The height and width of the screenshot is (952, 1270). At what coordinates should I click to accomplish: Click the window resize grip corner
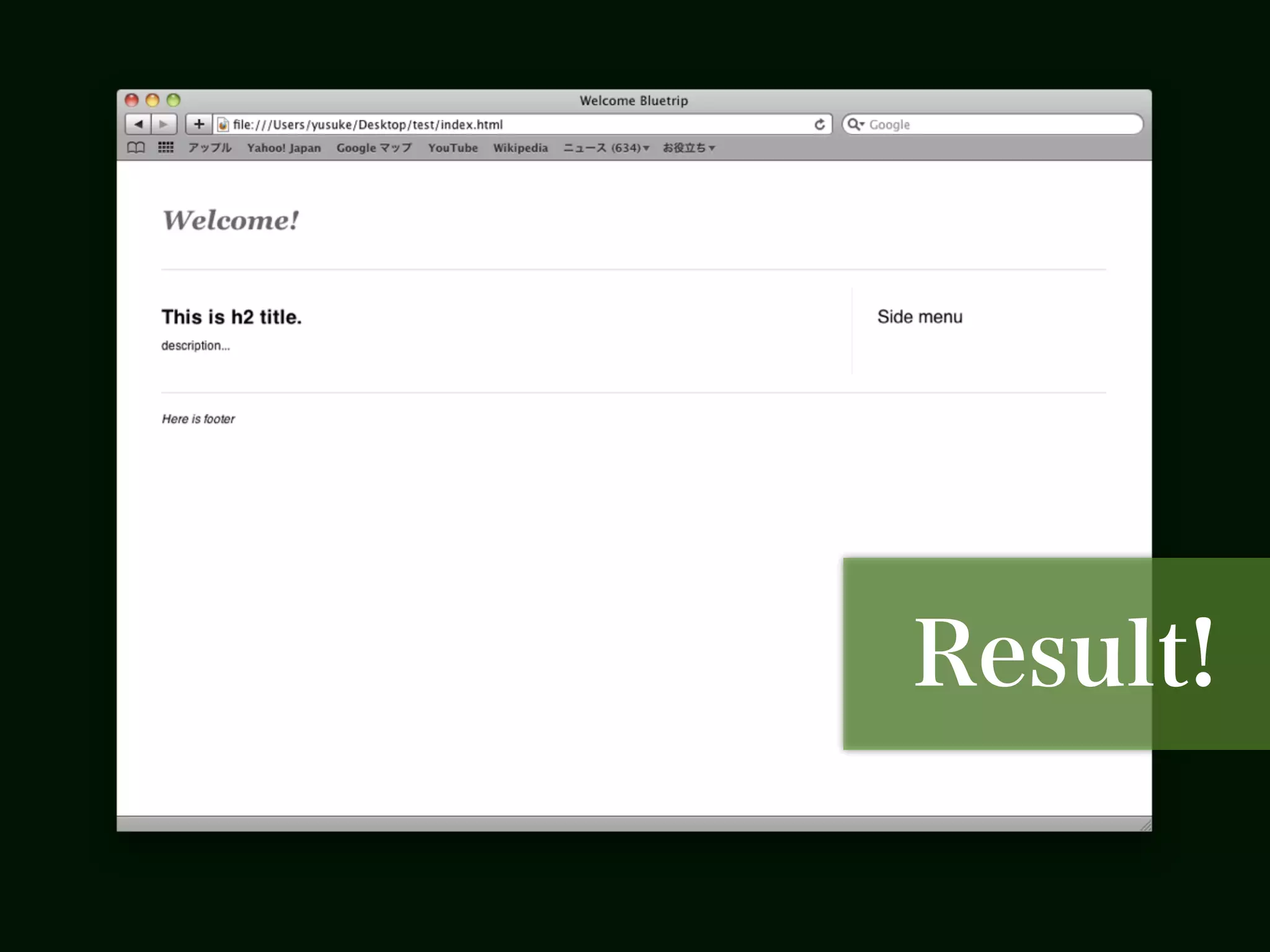(x=1145, y=825)
